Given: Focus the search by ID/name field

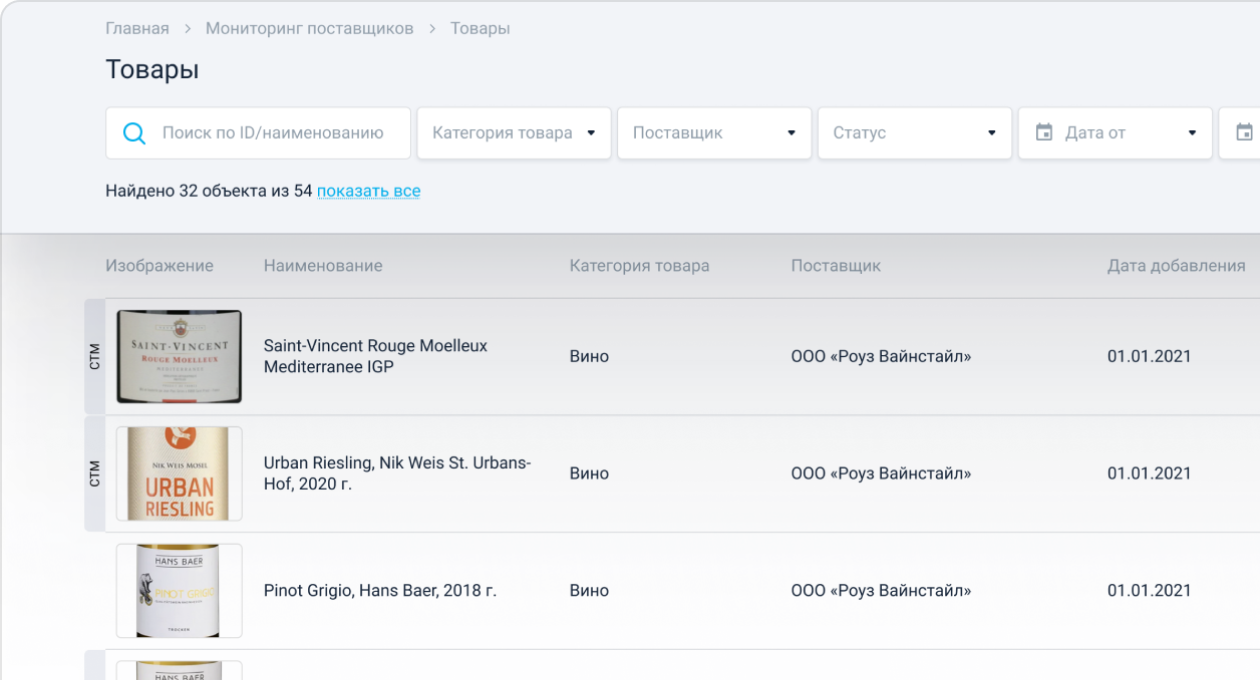Looking at the screenshot, I should (x=272, y=133).
